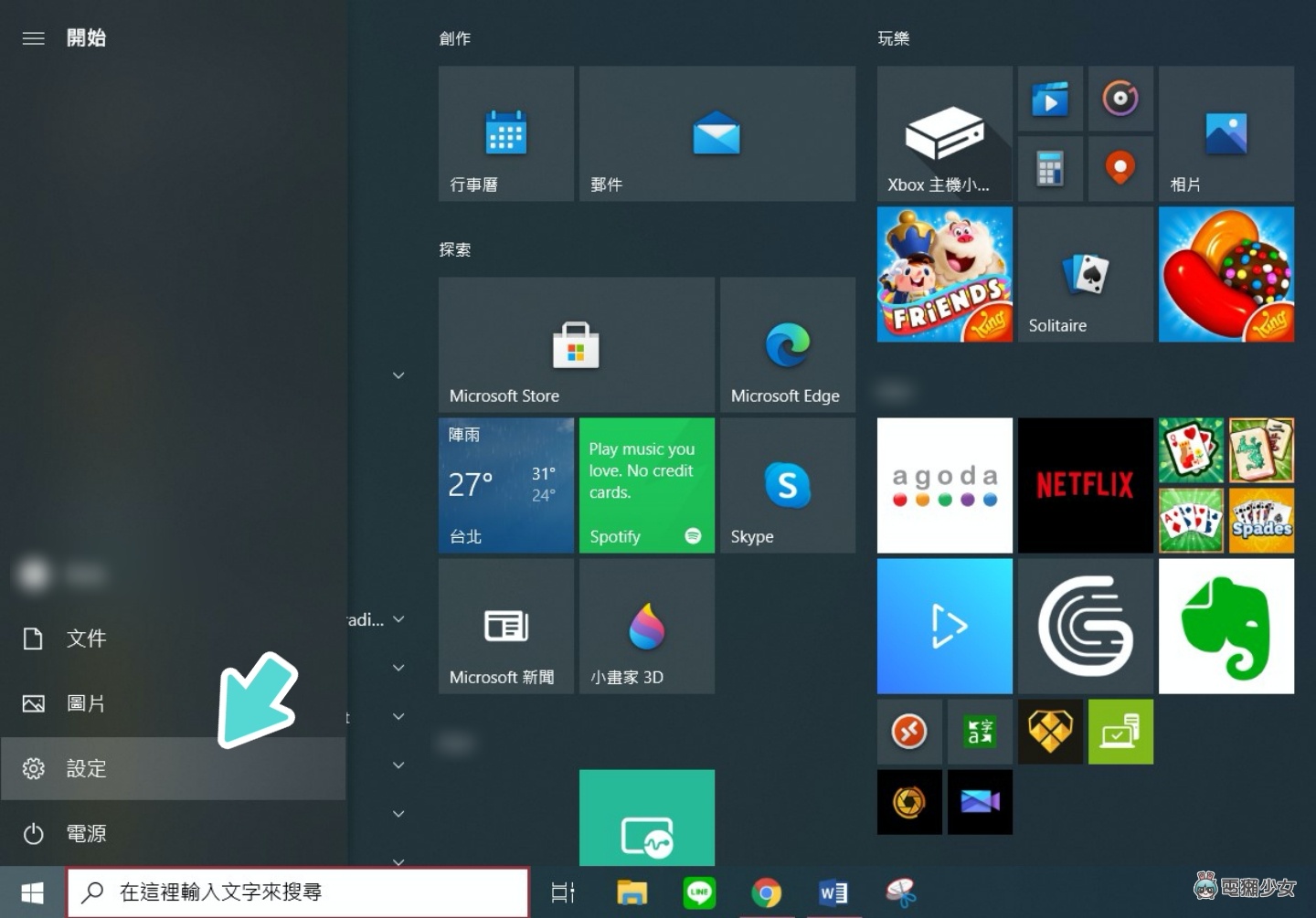This screenshot has height=918, width=1316.
Task: Launch the blue play-triangle tile
Action: pos(945,626)
